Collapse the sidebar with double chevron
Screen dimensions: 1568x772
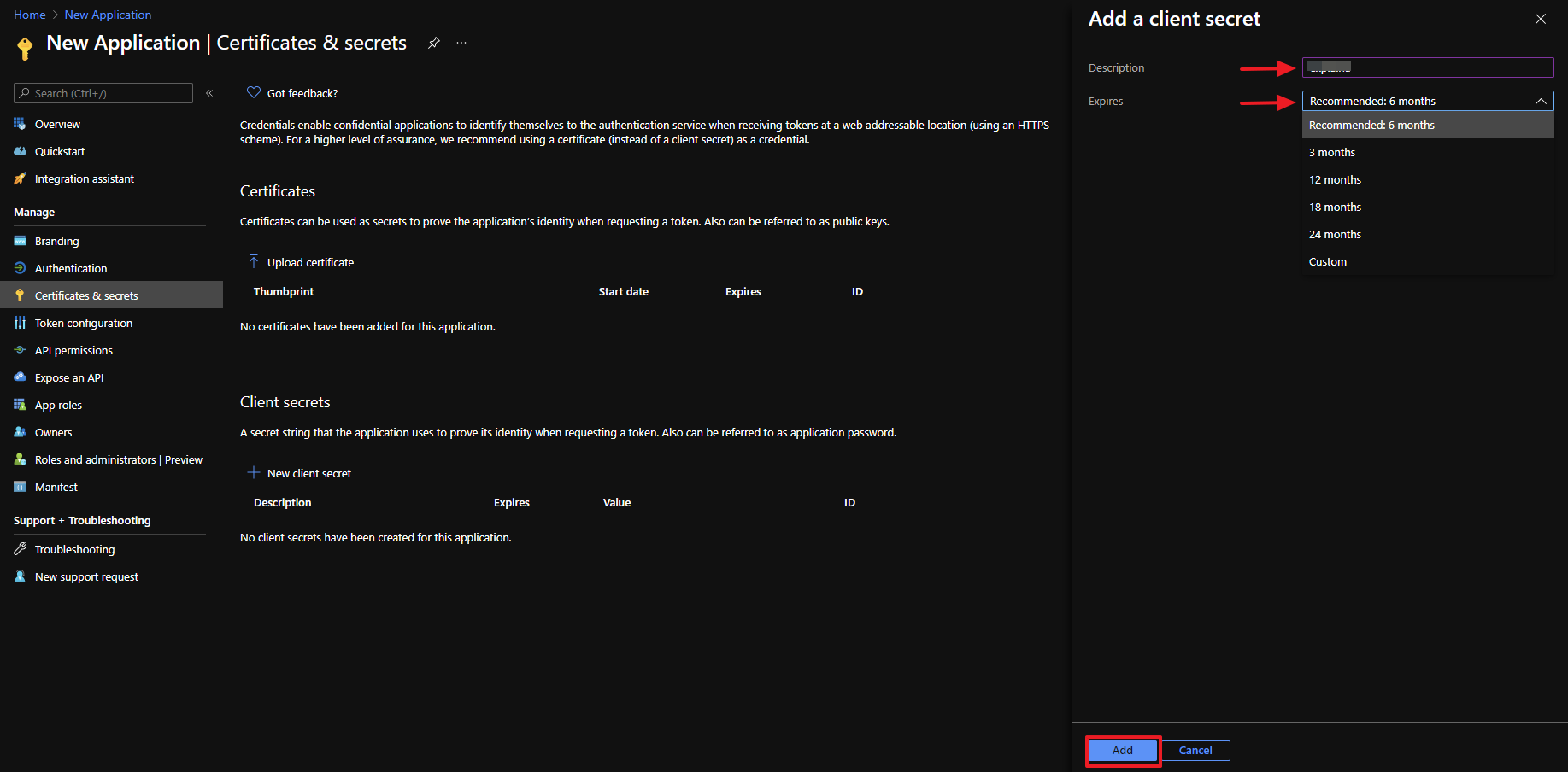pos(209,93)
